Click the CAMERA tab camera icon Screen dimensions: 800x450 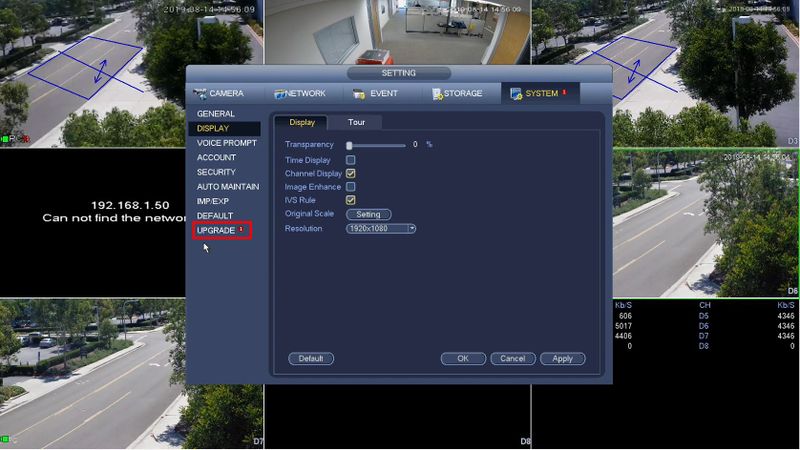pos(199,93)
